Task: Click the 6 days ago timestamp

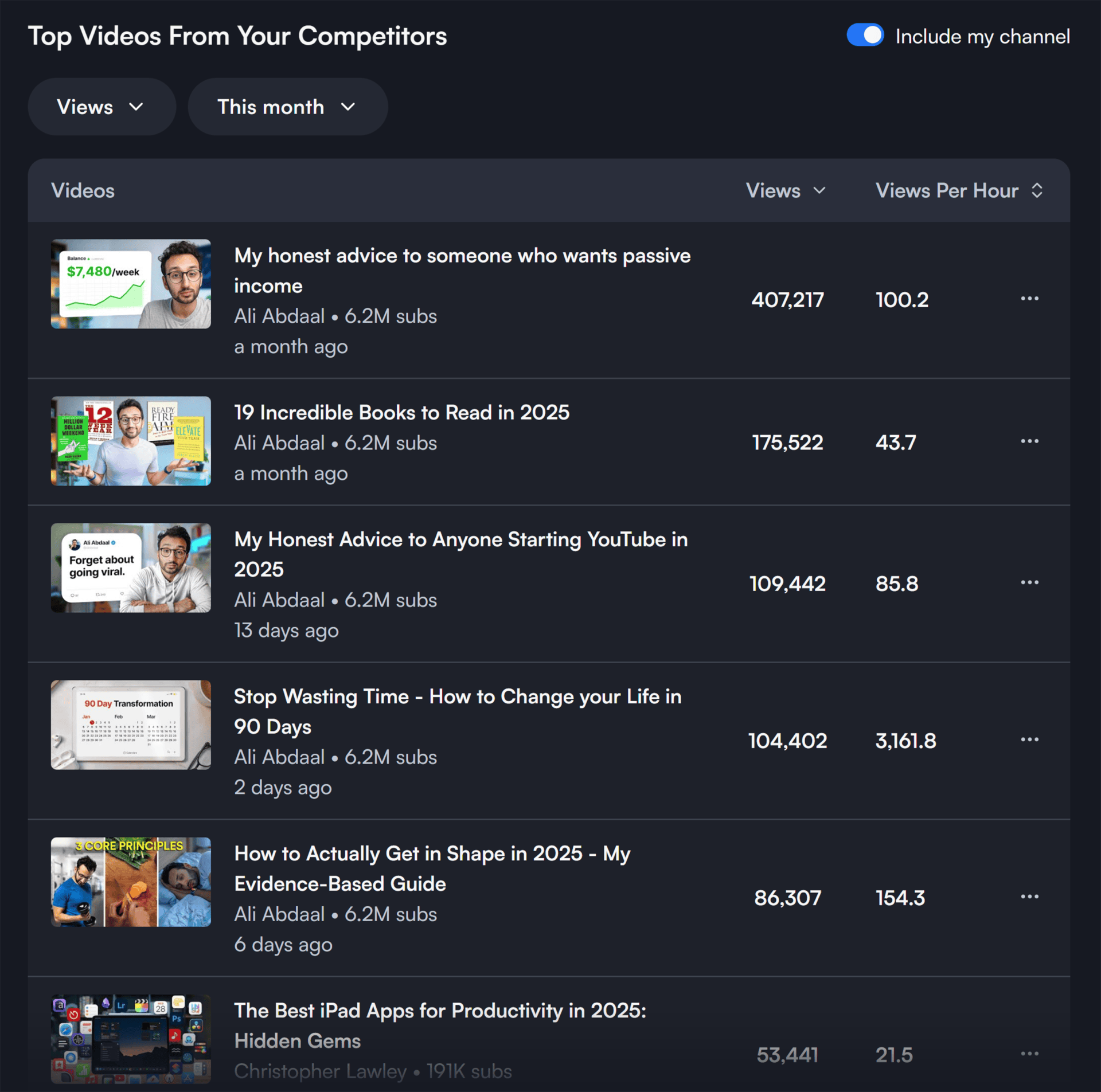Action: point(283,945)
